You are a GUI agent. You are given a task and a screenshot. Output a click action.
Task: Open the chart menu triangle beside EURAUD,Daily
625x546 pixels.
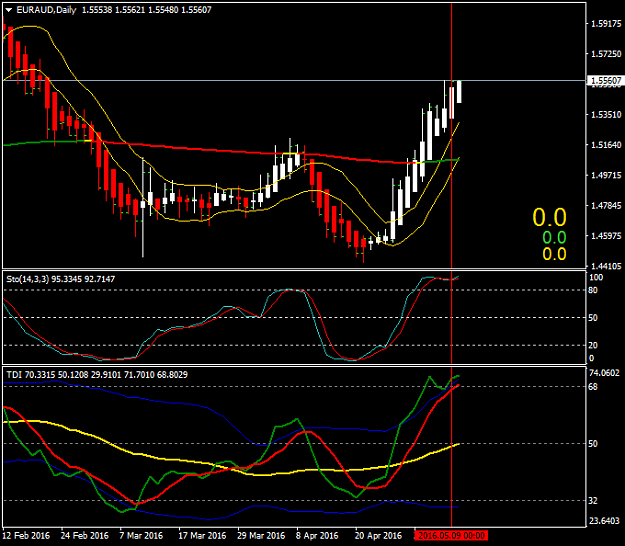pyautogui.click(x=9, y=10)
